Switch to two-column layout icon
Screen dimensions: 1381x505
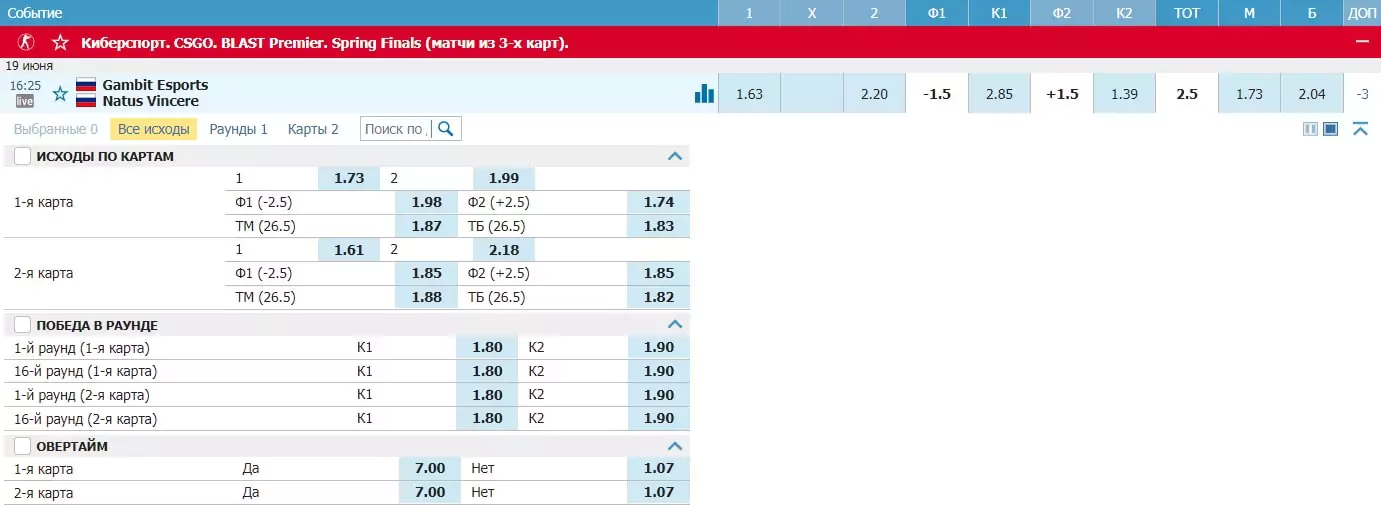click(1310, 129)
